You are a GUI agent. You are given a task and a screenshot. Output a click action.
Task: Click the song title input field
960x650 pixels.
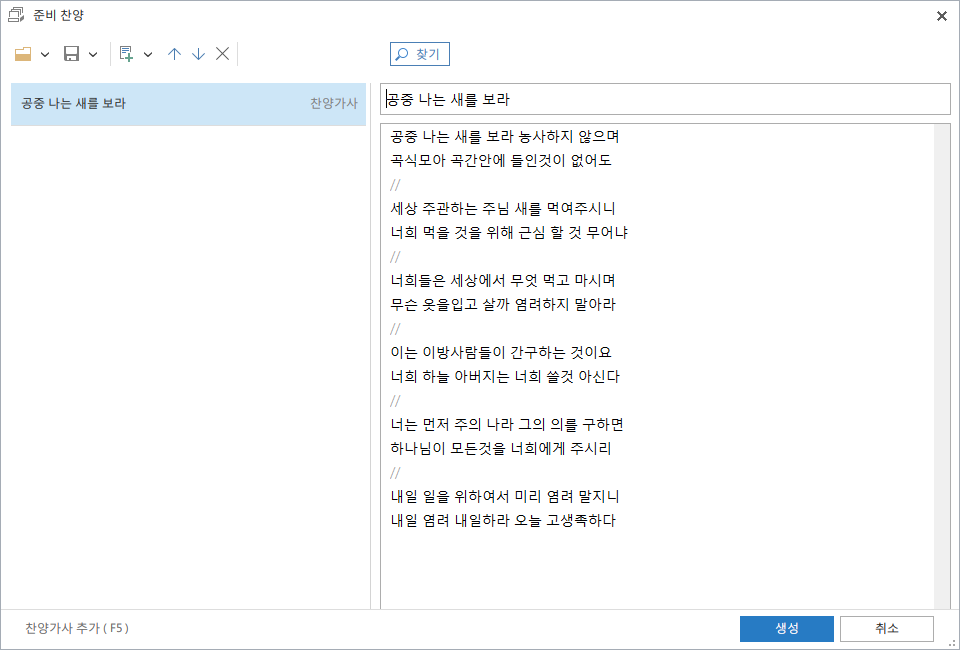pyautogui.click(x=665, y=99)
